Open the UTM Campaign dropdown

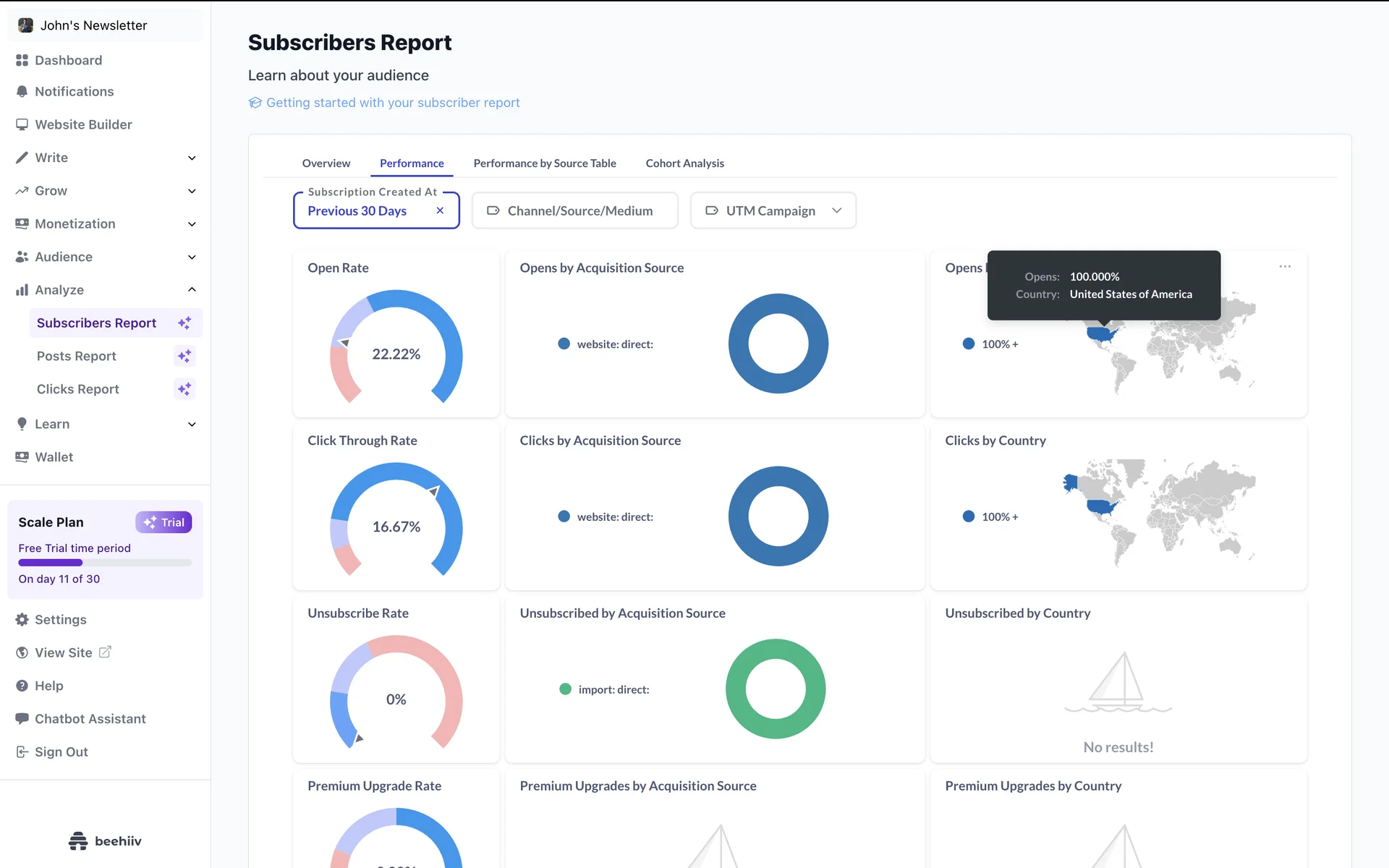(x=773, y=210)
